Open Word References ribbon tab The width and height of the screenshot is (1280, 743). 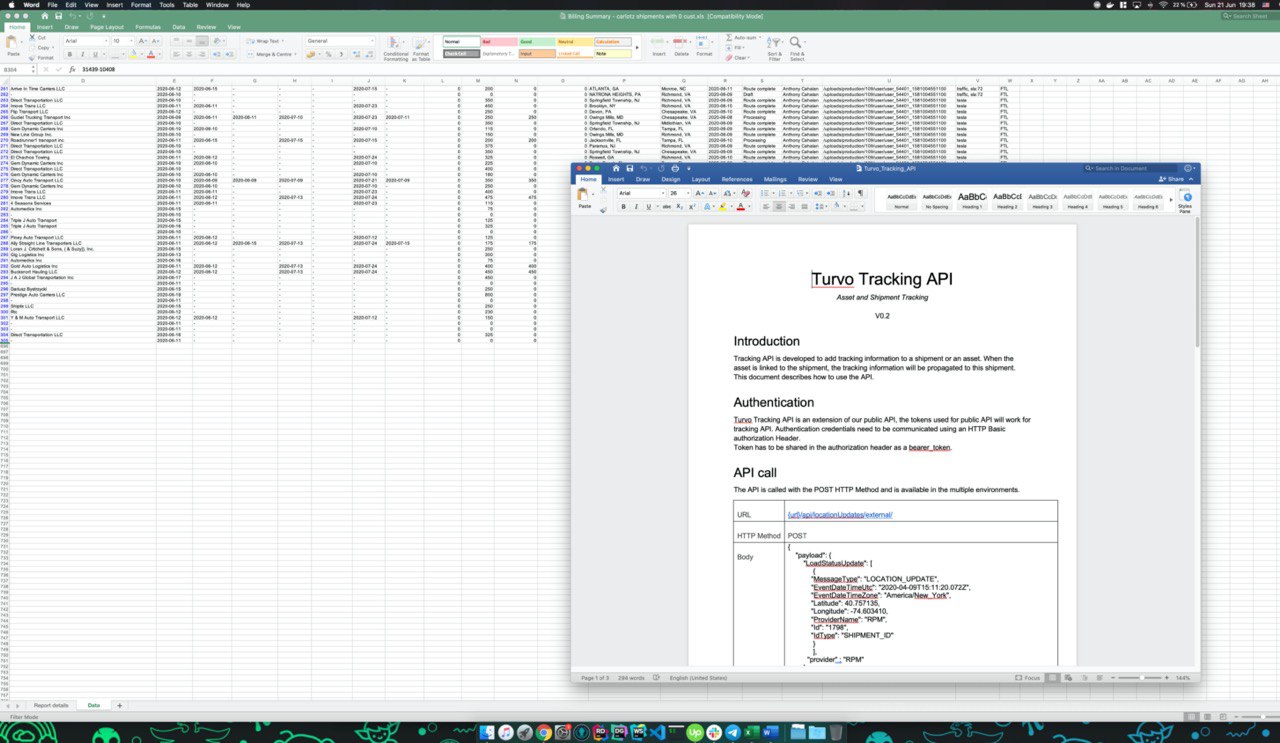point(737,179)
